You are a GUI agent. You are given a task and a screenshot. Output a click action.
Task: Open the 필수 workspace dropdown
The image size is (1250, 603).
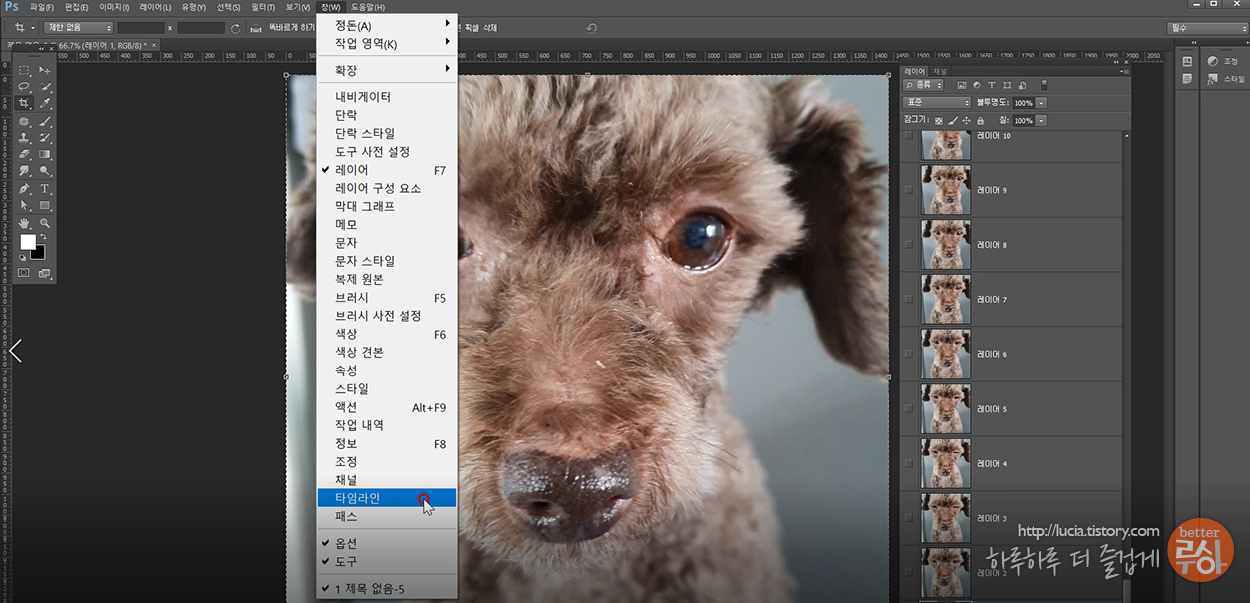(1208, 28)
